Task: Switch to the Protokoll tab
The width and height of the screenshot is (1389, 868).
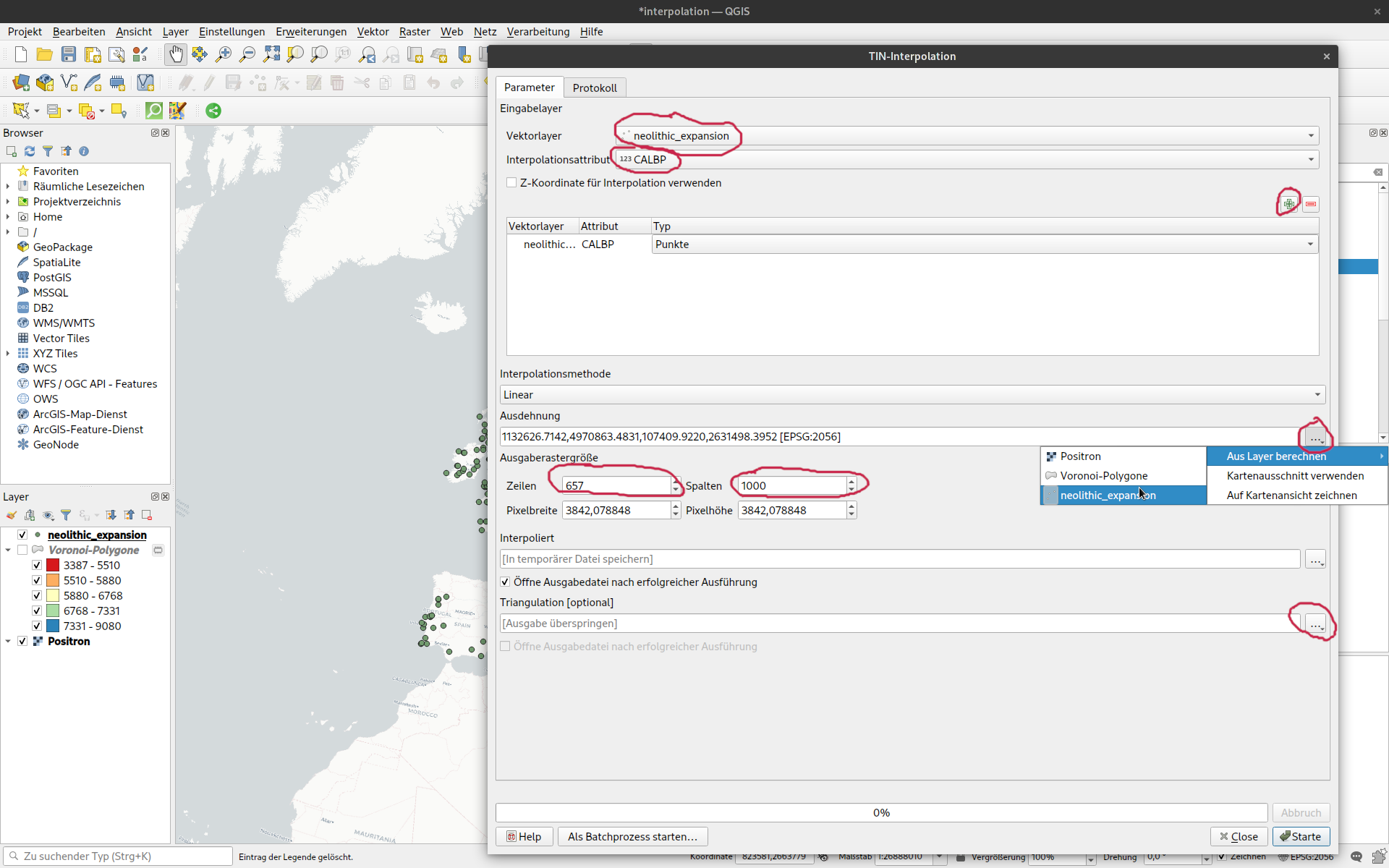Action: pos(594,88)
